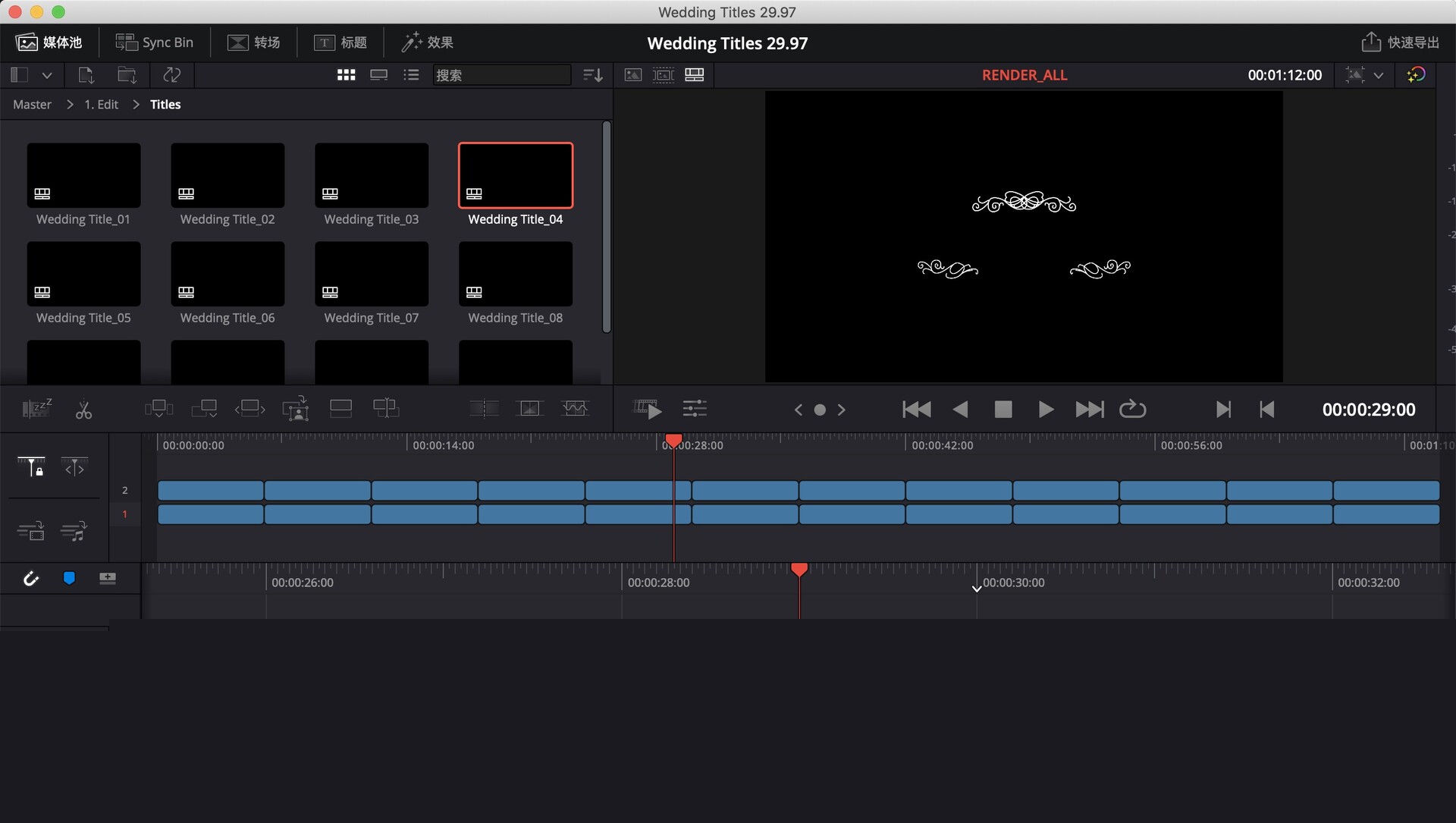Go to Master in the breadcrumb
Screen dimensions: 1456x823
32,105
